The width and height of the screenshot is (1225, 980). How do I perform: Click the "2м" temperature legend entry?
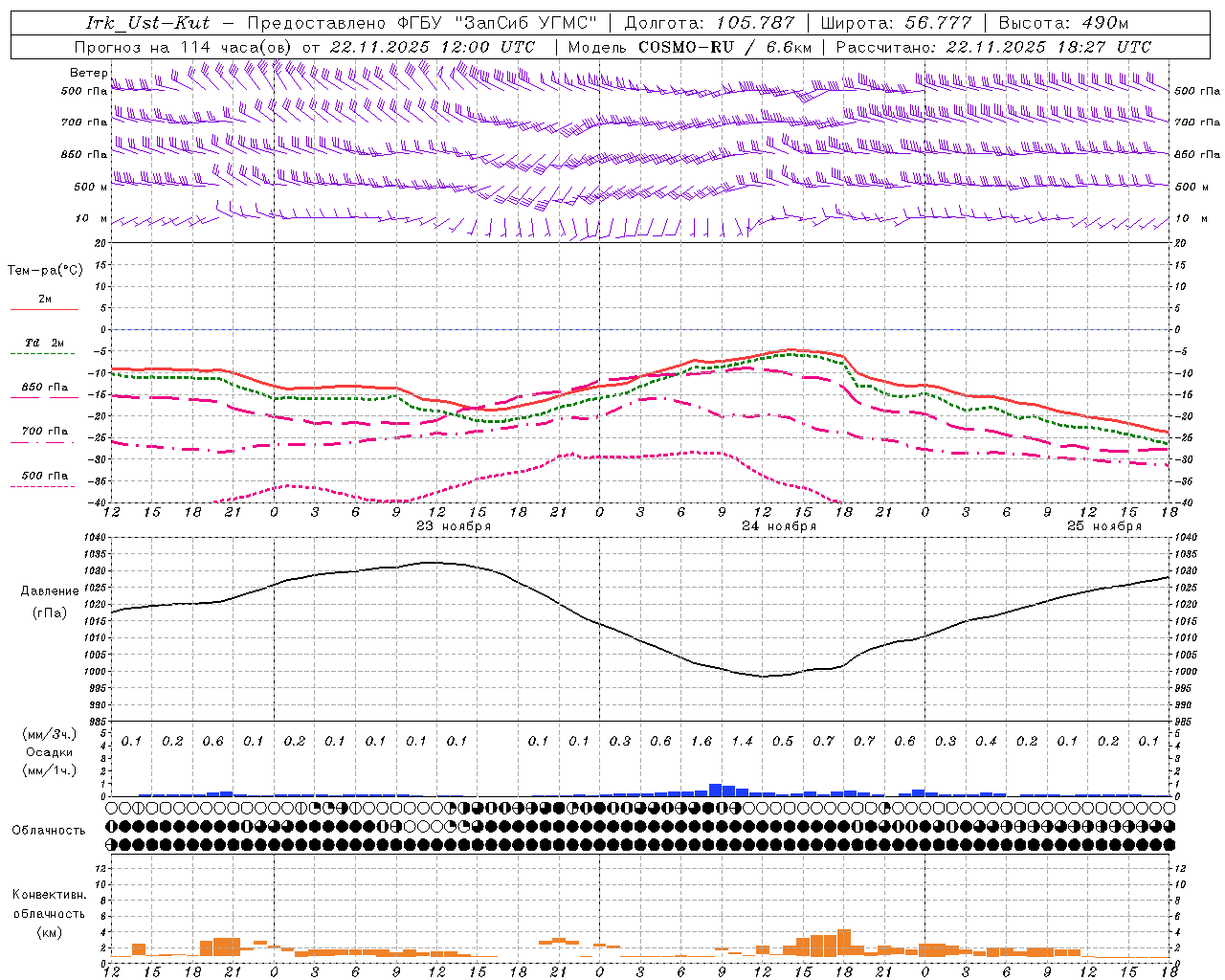coord(45,300)
